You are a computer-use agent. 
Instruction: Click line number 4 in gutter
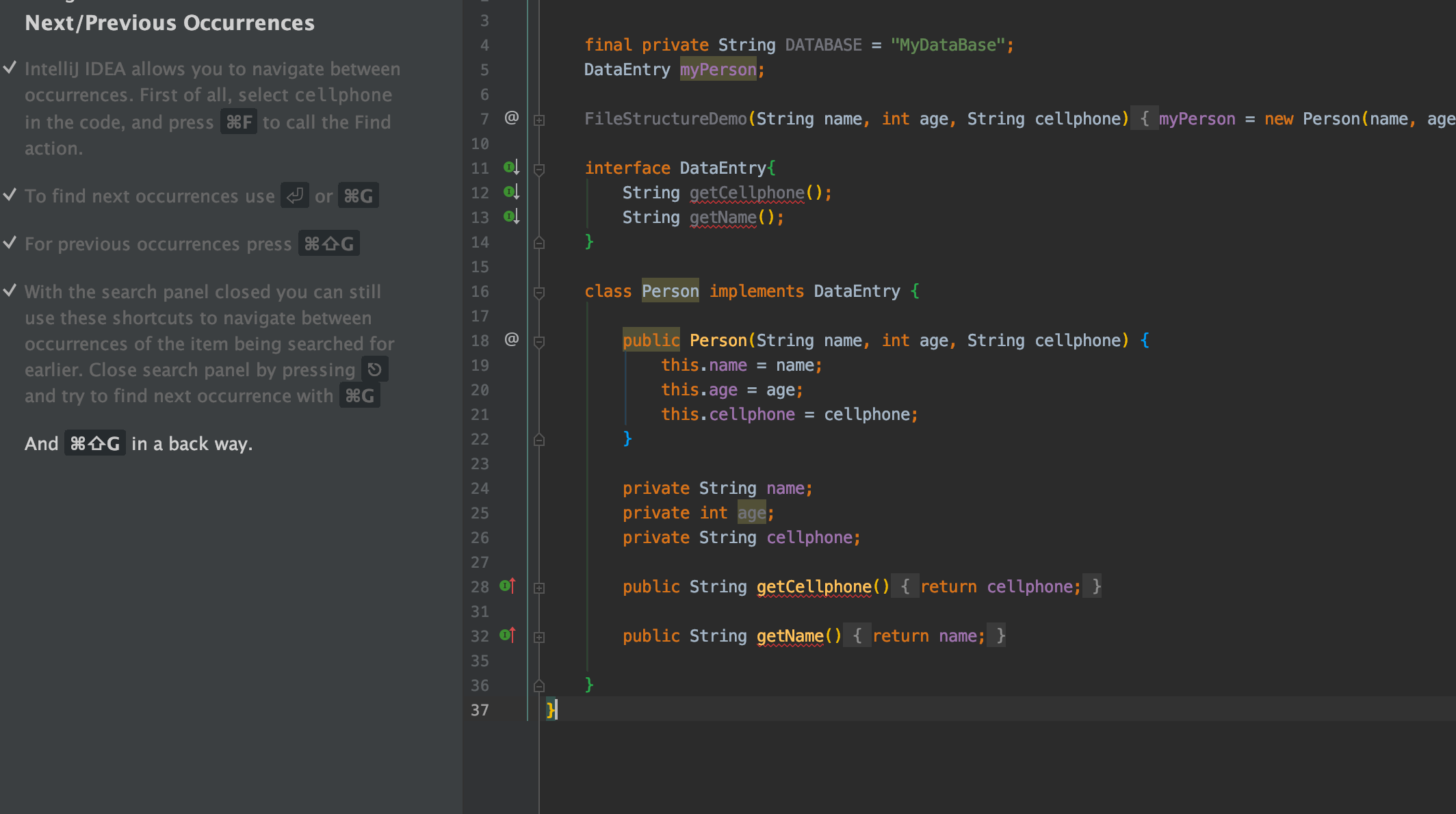(x=484, y=45)
